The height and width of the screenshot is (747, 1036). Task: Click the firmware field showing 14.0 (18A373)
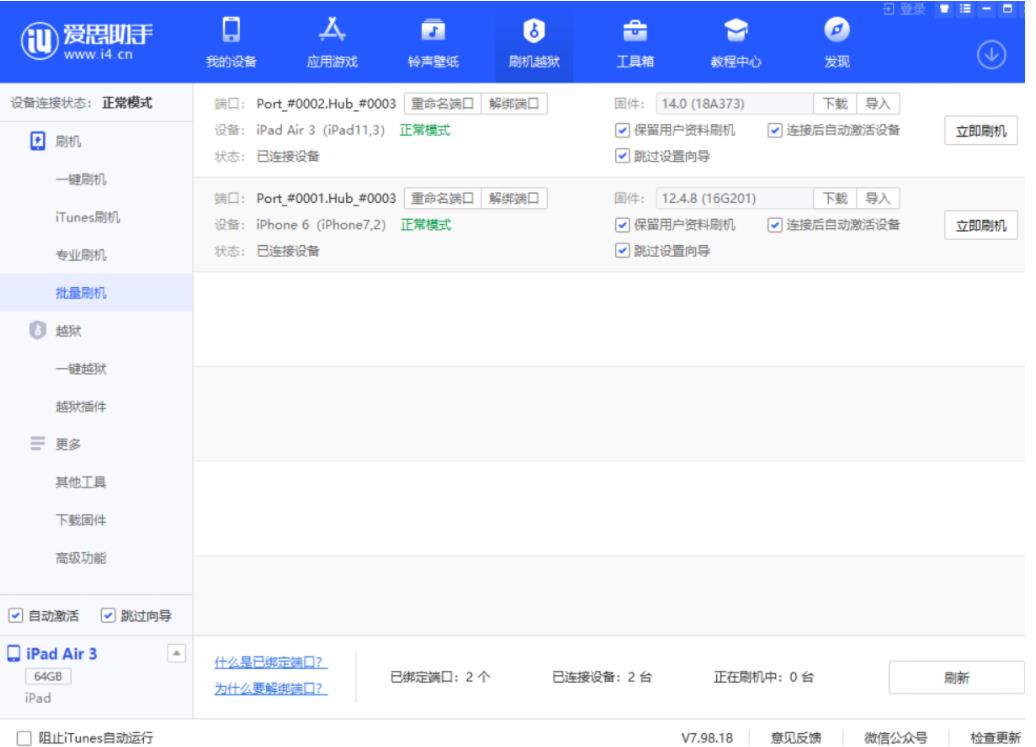[x=733, y=104]
